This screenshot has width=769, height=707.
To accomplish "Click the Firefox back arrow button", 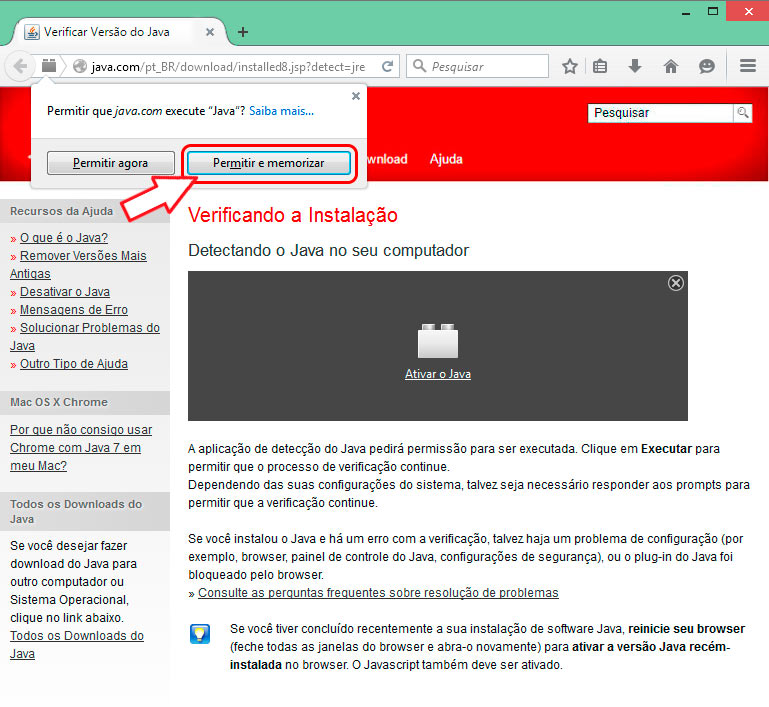I will (x=20, y=66).
